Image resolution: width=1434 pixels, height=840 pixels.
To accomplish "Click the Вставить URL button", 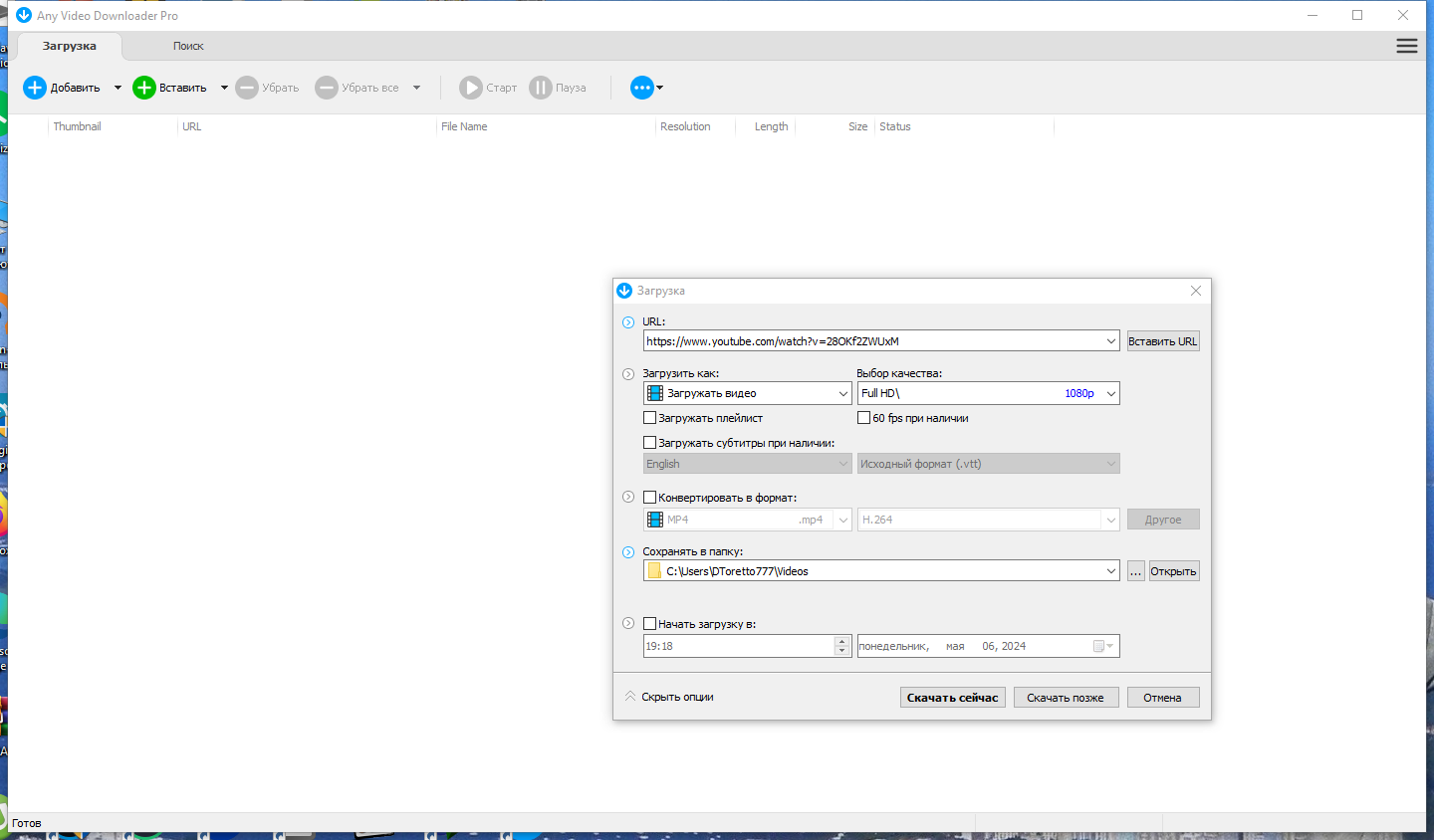I will click(1163, 341).
